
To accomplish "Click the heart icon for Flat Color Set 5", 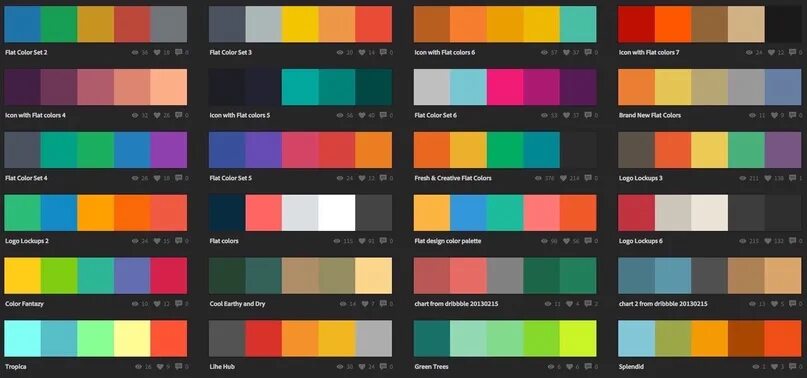I will coord(362,178).
